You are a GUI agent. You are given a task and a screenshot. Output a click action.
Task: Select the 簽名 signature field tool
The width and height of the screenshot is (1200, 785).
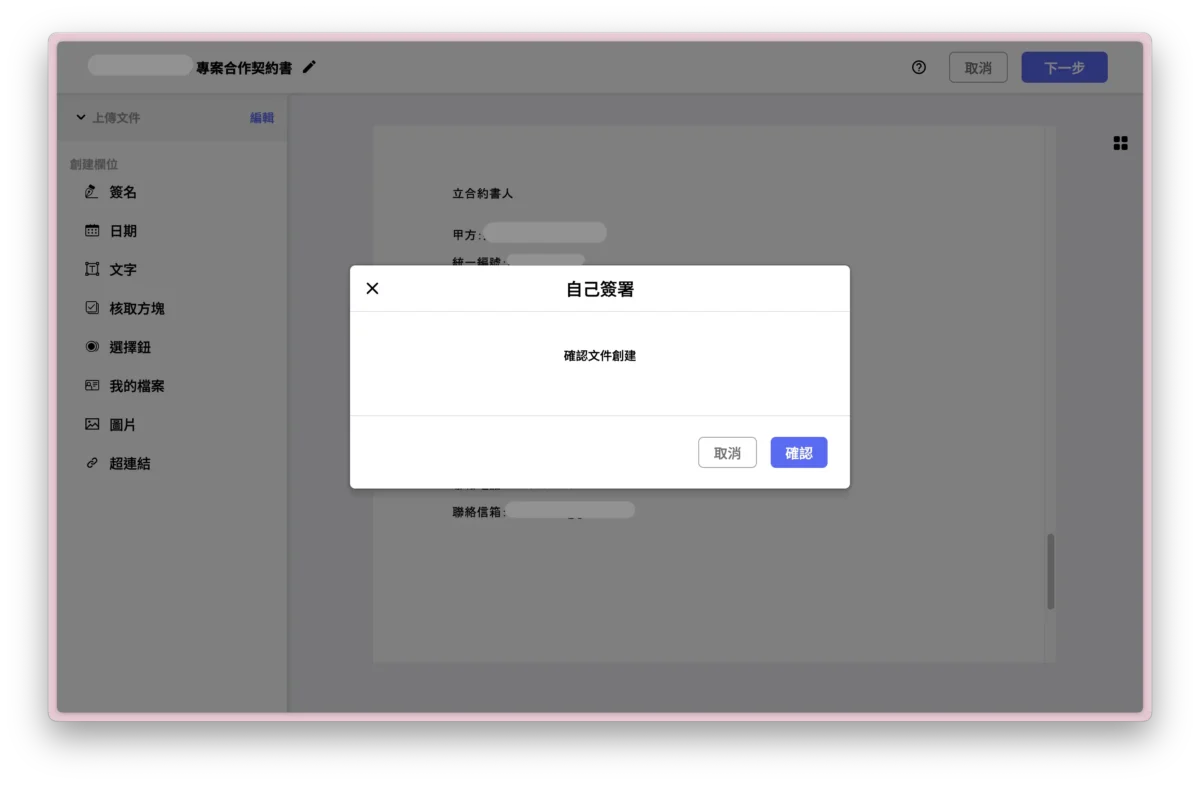[122, 192]
